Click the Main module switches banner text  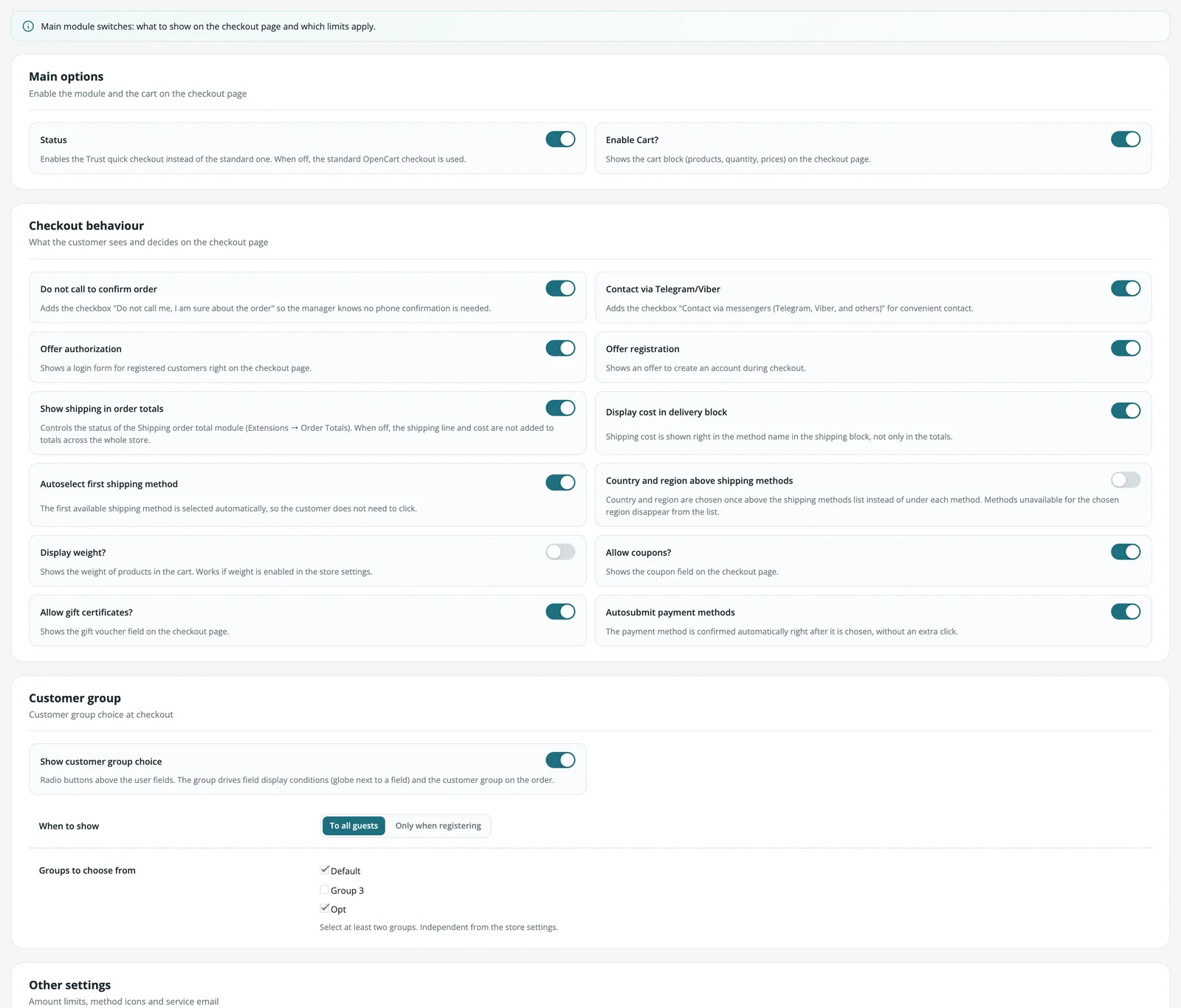(208, 27)
